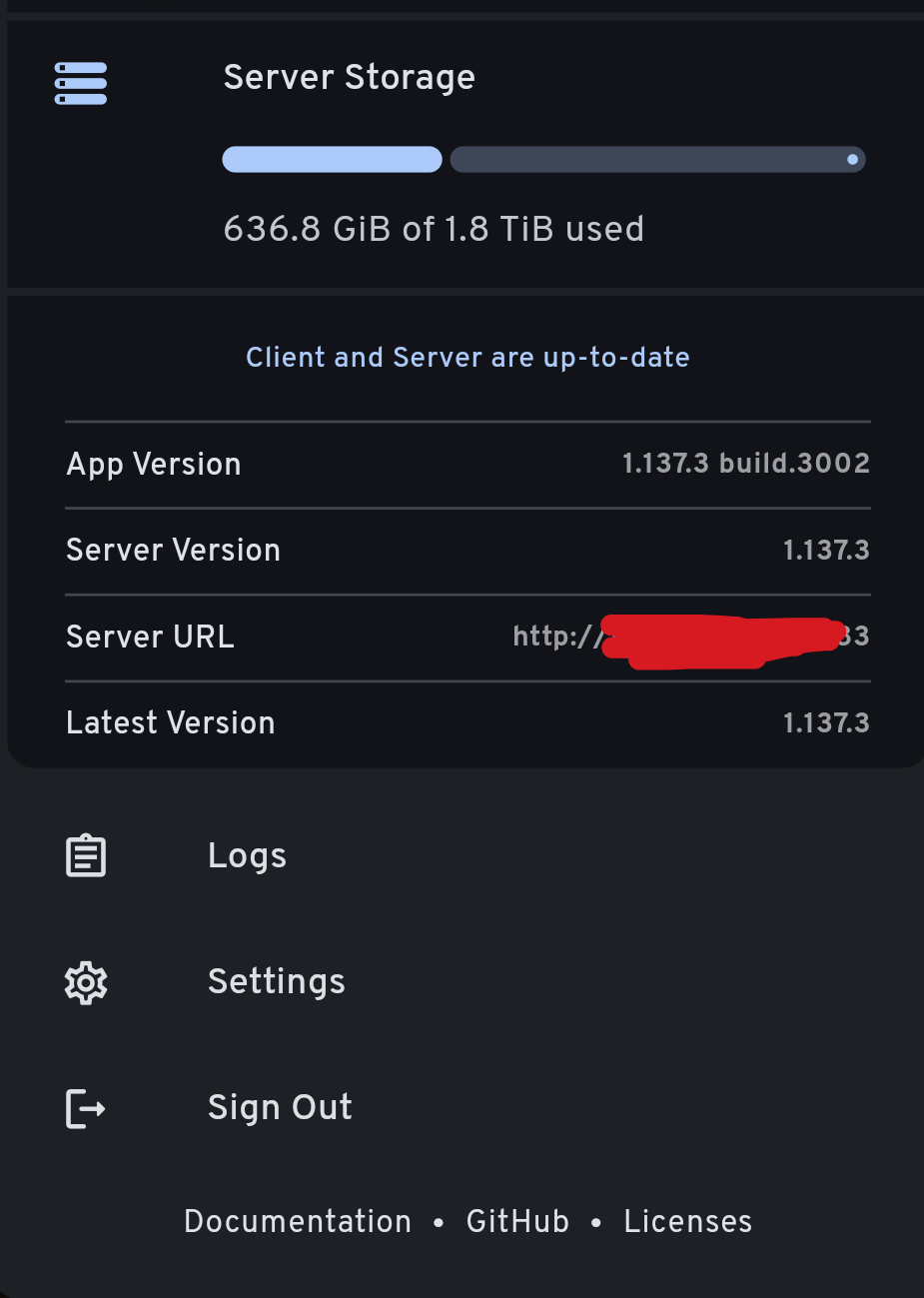Open Logs from the menu
The width and height of the screenshot is (924, 1298).
point(246,854)
